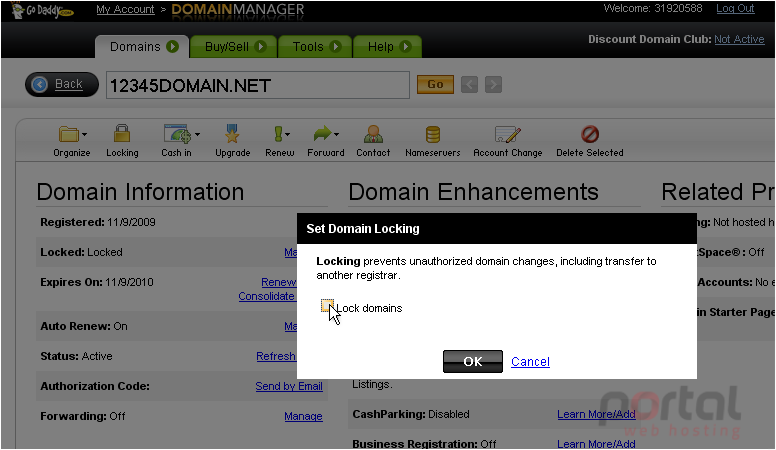Confirm with the OK button

pyautogui.click(x=473, y=361)
